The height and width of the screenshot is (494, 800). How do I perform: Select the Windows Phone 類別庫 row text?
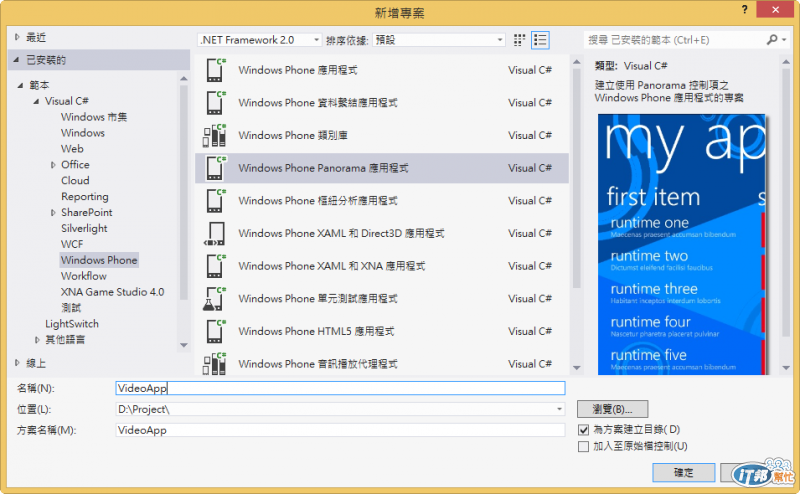pos(293,135)
